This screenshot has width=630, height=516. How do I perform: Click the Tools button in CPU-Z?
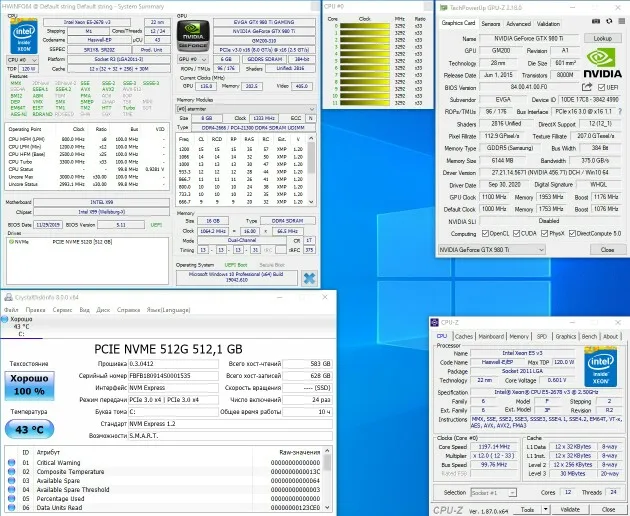pyautogui.click(x=527, y=510)
